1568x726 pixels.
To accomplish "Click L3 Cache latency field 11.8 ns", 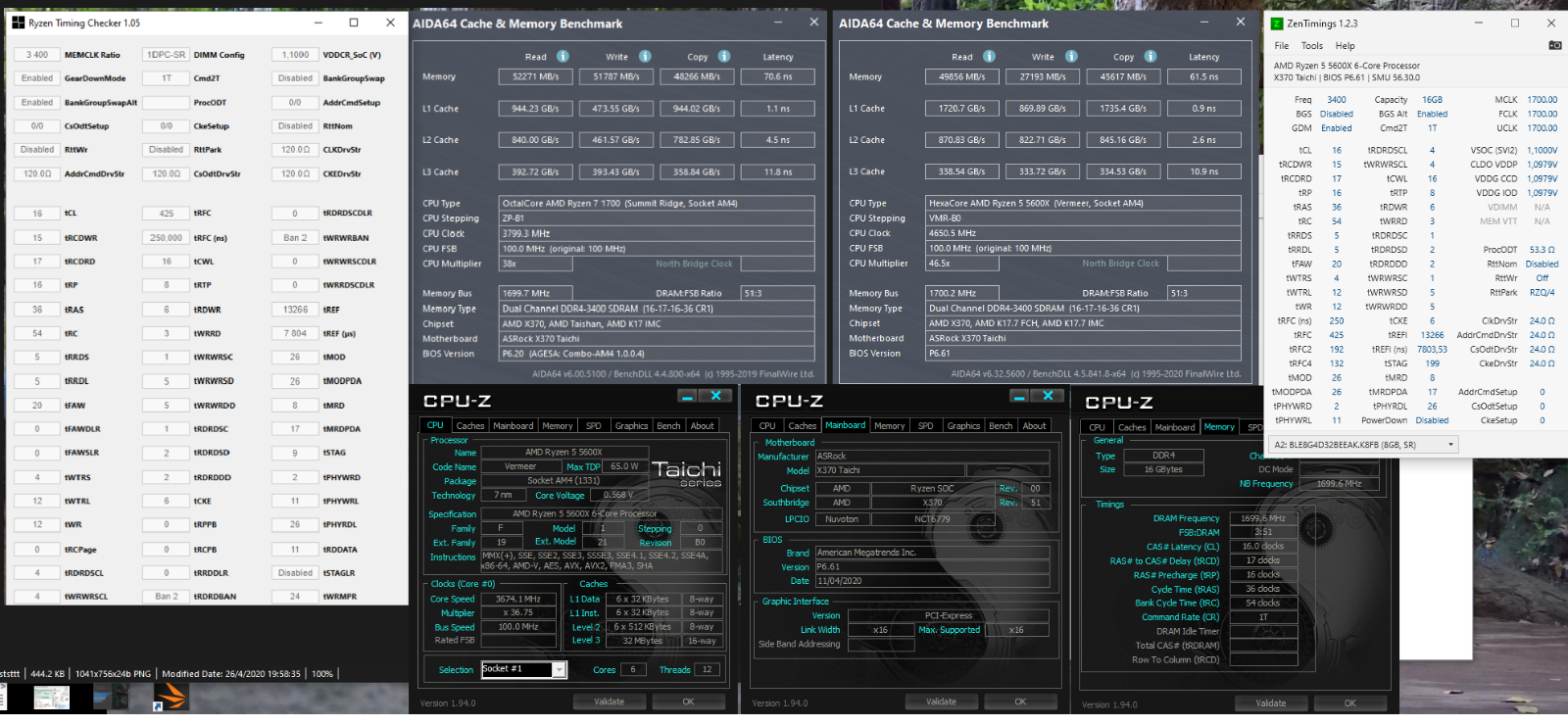I will click(x=777, y=171).
